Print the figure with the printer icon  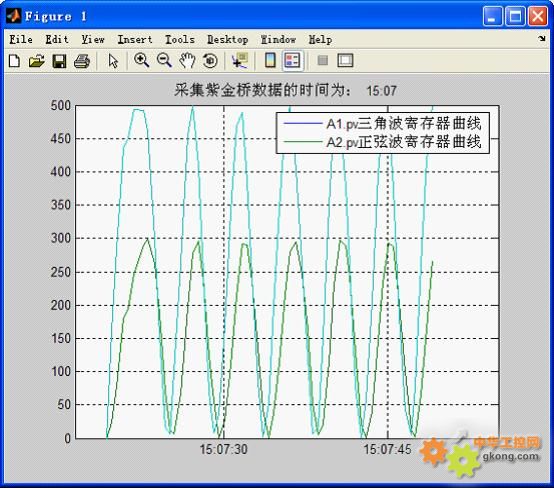point(82,61)
